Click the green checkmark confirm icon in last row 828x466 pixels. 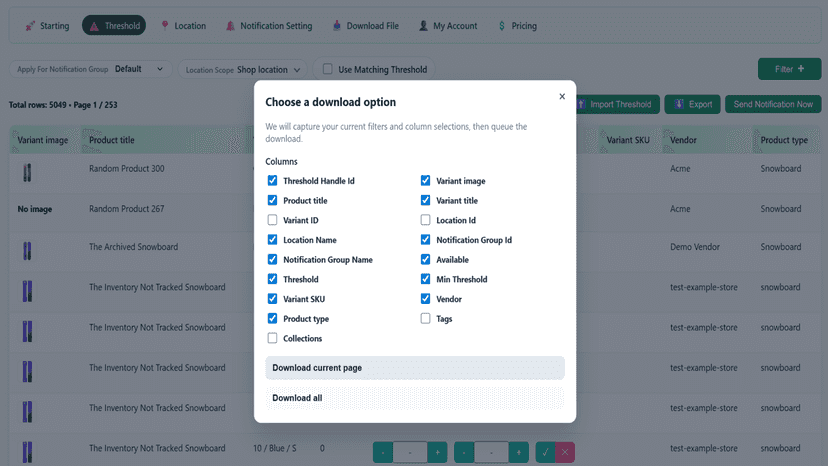[x=545, y=452]
